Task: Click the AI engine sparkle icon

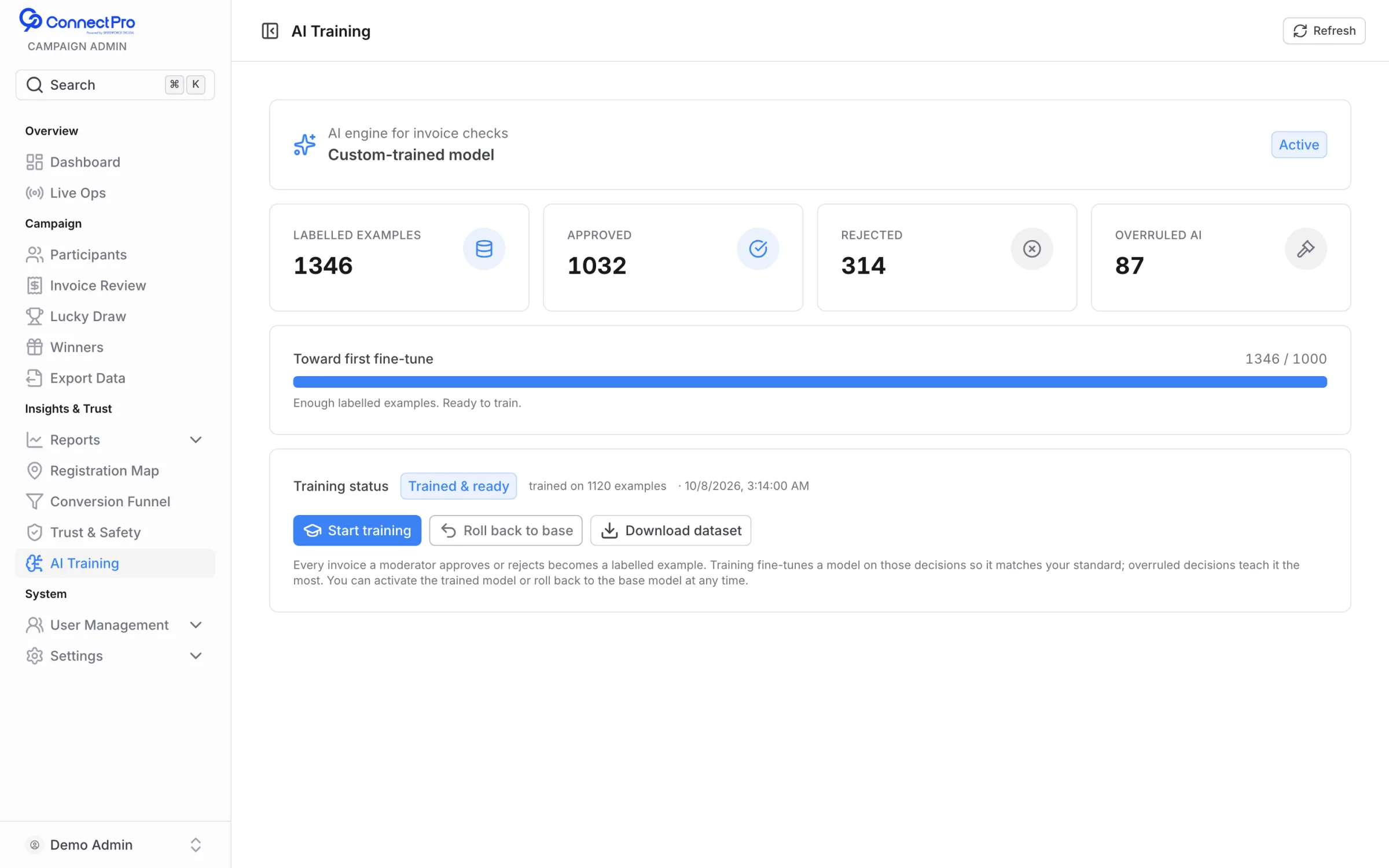Action: tap(304, 144)
